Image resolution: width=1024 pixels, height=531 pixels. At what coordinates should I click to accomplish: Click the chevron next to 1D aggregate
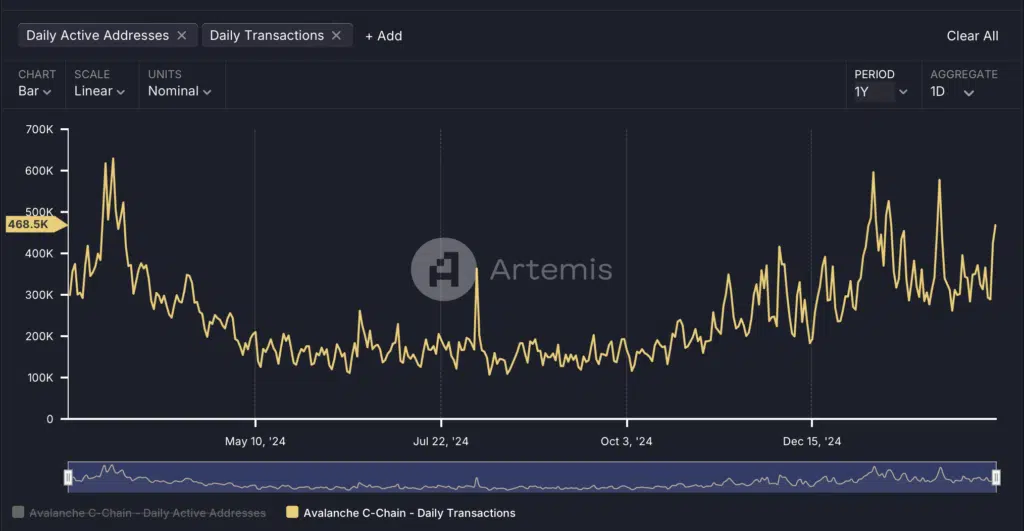969,93
